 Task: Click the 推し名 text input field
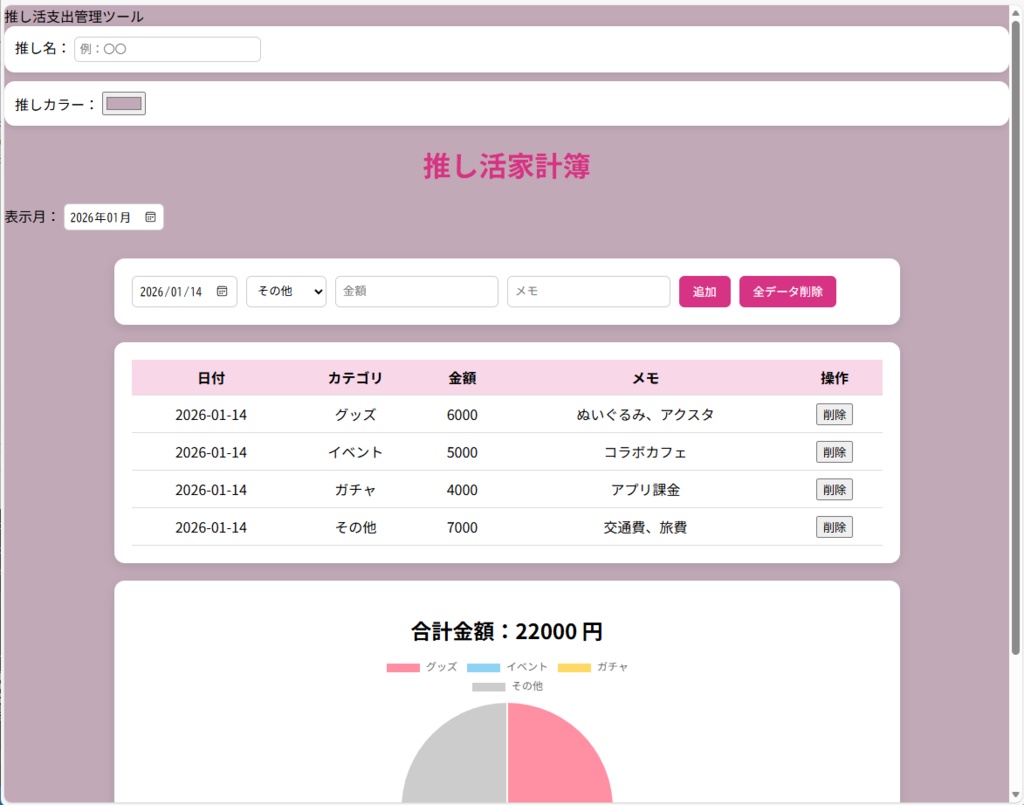(x=166, y=47)
